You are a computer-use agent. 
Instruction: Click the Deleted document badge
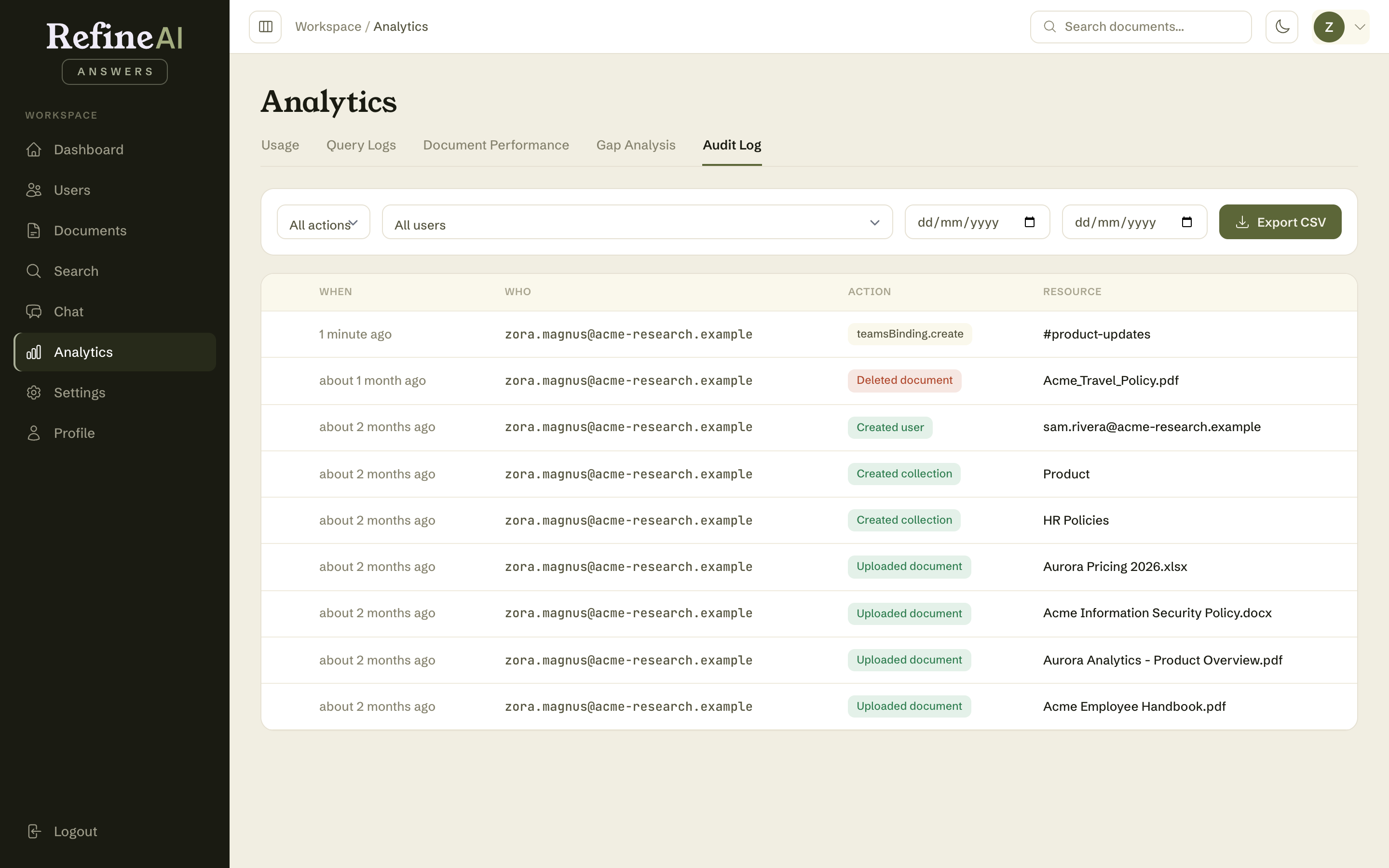click(x=905, y=380)
